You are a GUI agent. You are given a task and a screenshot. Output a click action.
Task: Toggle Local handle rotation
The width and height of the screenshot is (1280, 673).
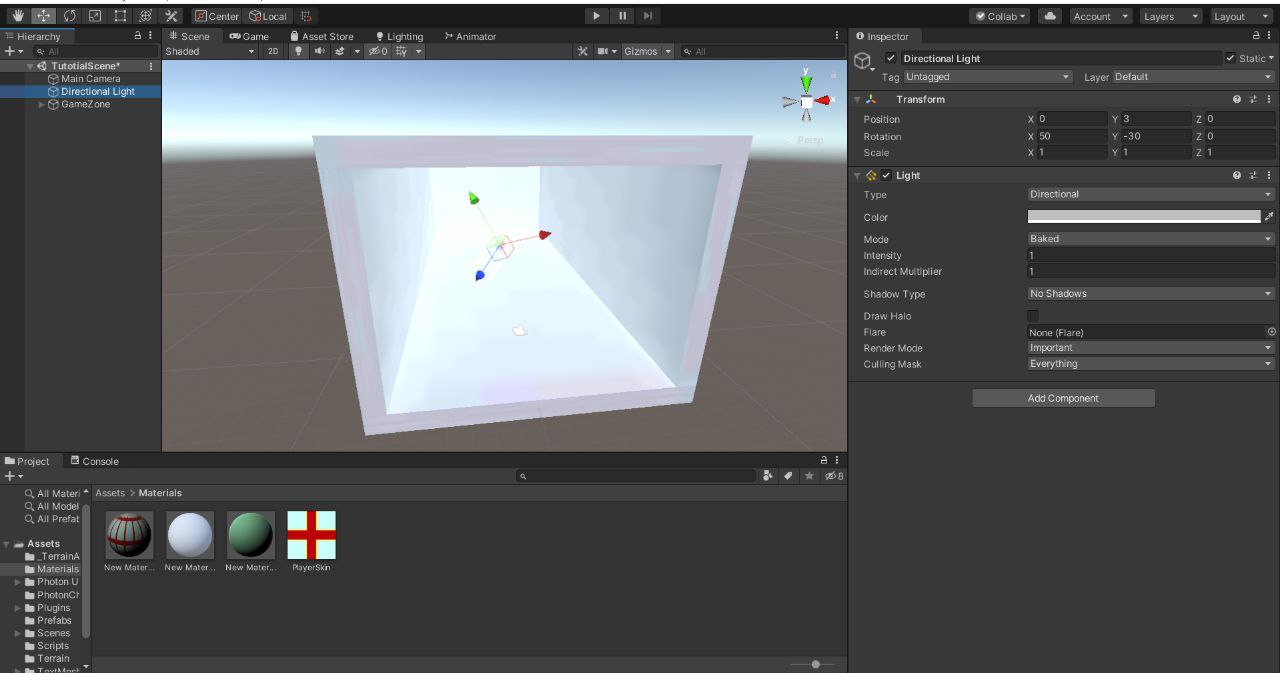(x=267, y=16)
